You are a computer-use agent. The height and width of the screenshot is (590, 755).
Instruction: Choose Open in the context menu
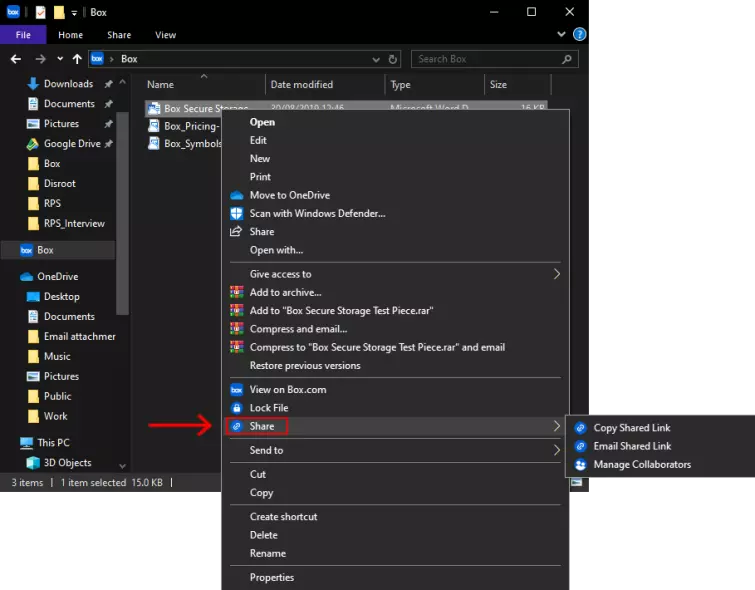click(262, 122)
